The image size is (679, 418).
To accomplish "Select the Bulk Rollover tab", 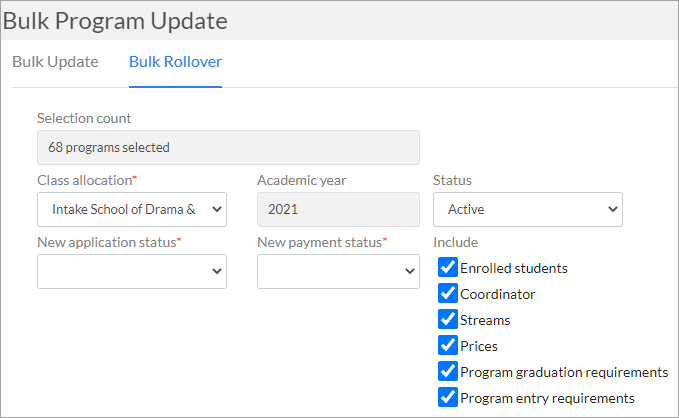I will [175, 62].
